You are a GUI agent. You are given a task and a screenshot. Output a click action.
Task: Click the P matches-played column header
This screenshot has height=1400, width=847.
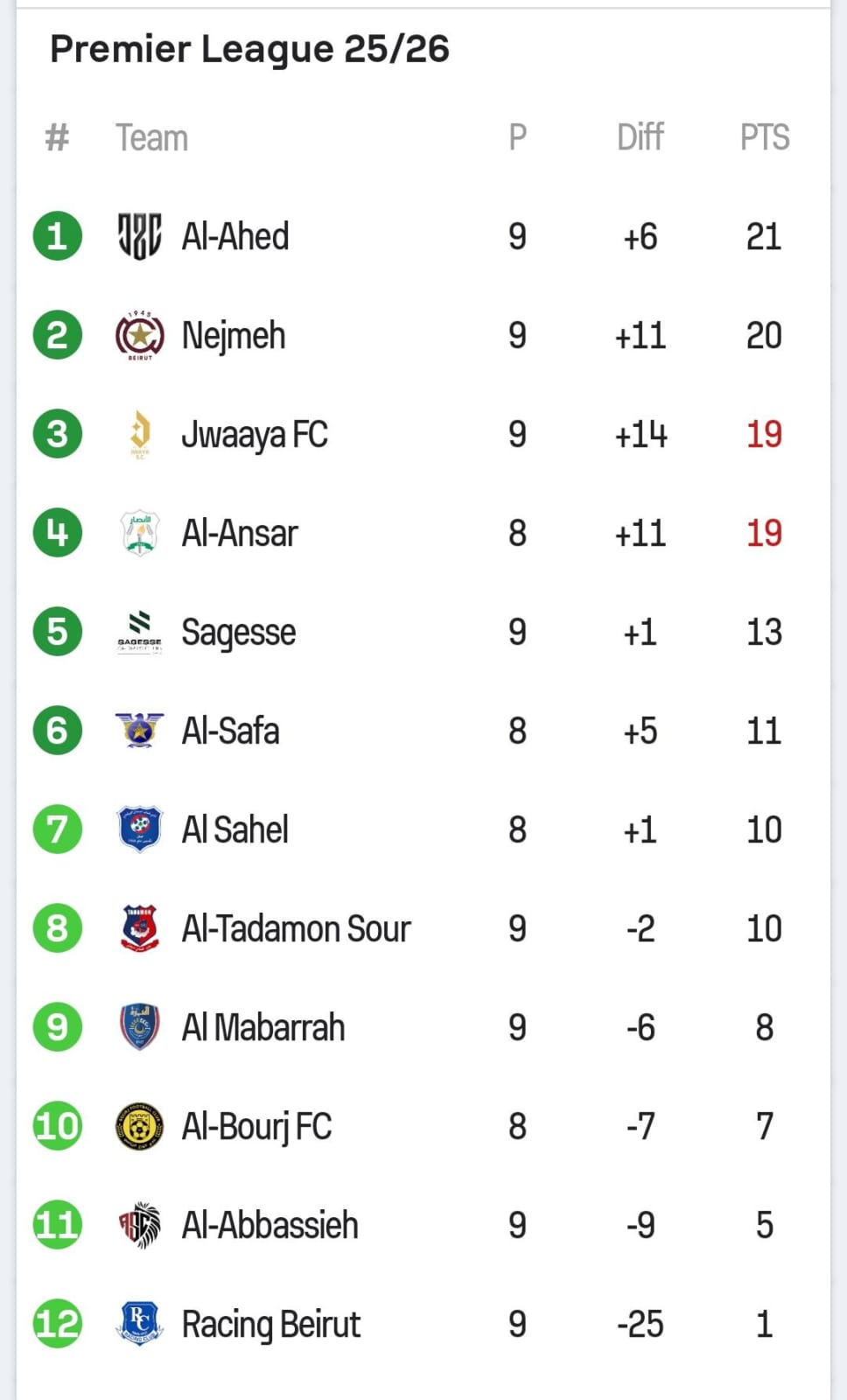517,137
